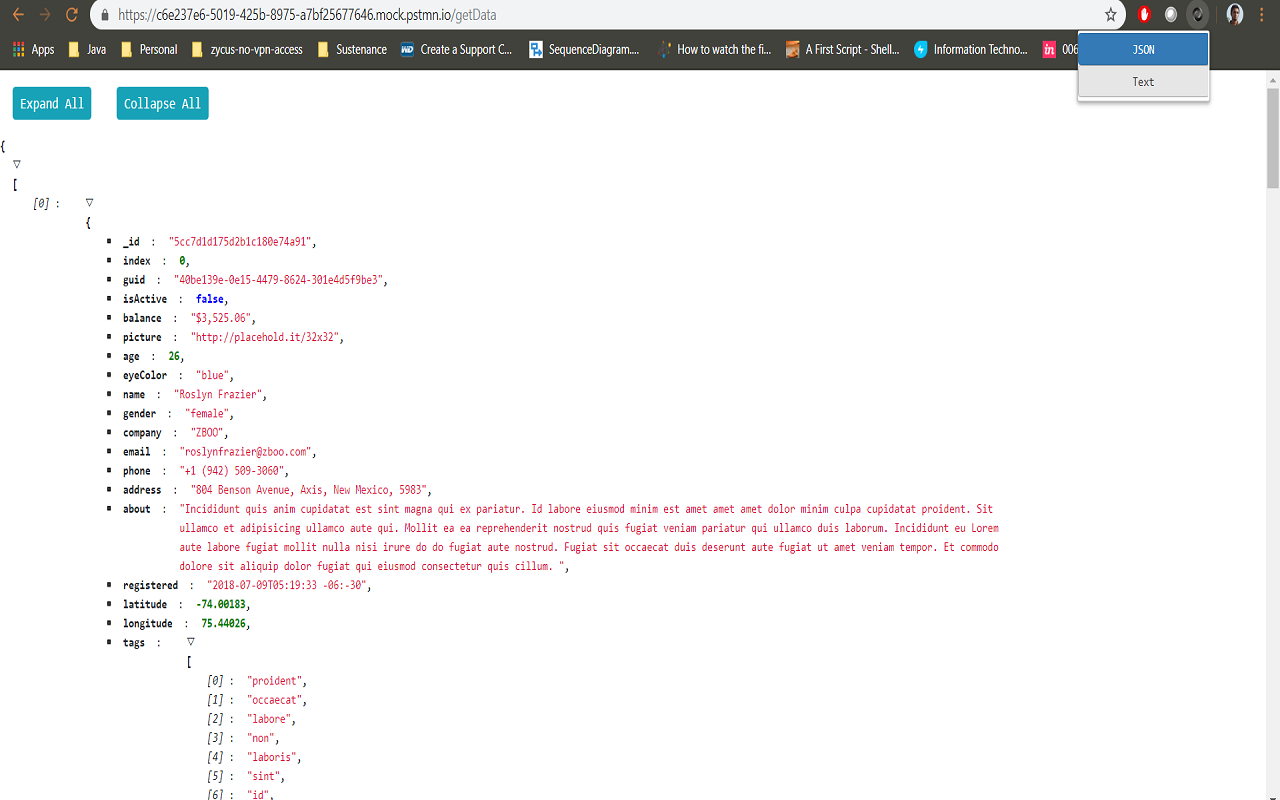
Task: Click the picture URL value
Action: click(266, 337)
